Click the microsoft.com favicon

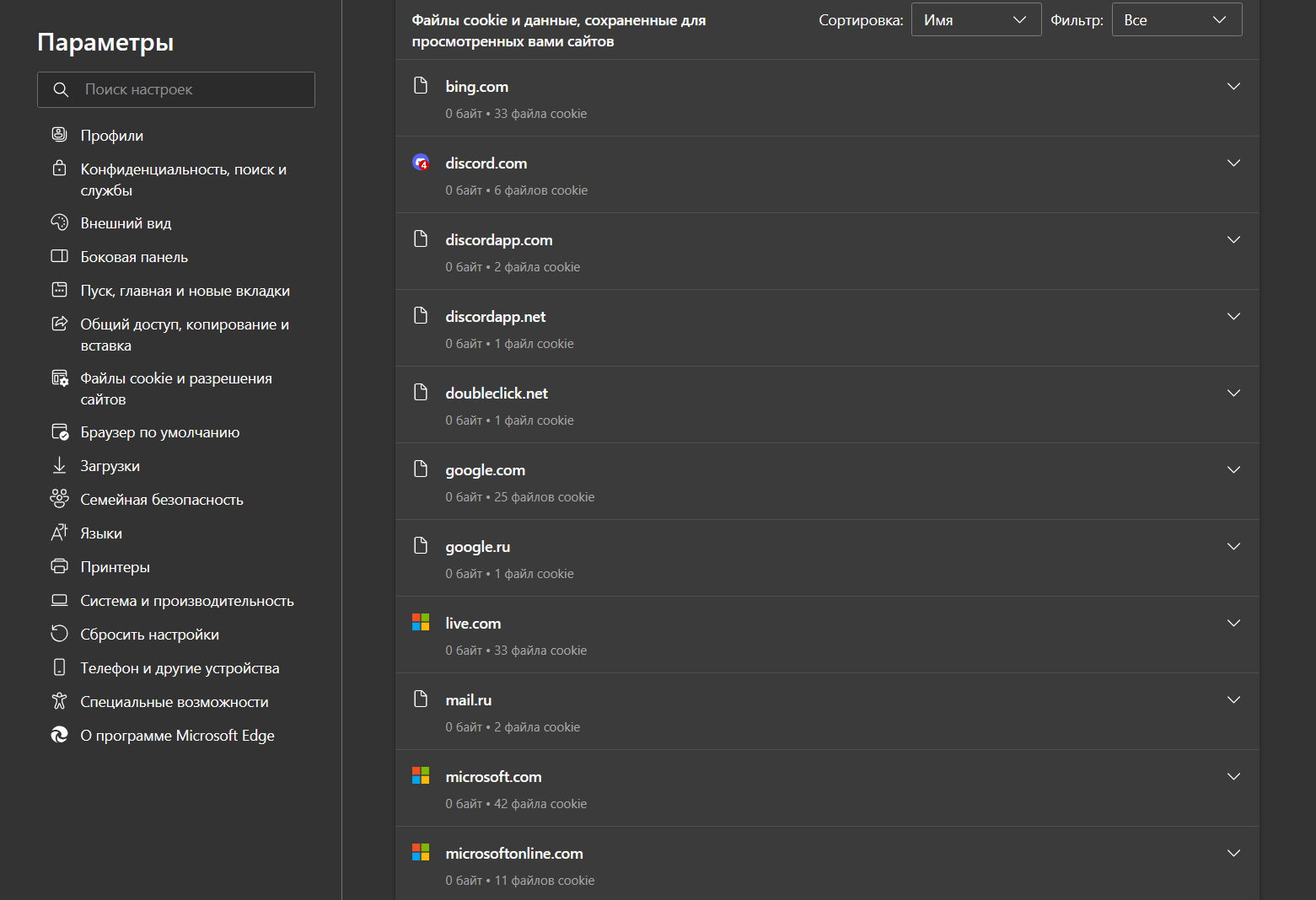[x=421, y=775]
